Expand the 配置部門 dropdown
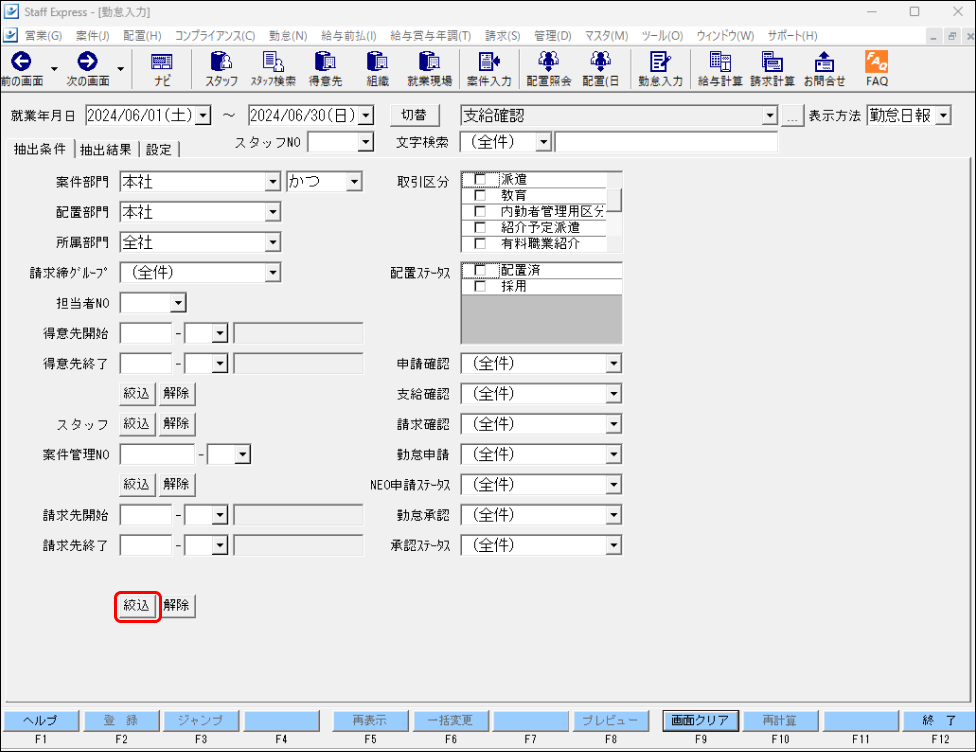The image size is (976, 752). (273, 212)
